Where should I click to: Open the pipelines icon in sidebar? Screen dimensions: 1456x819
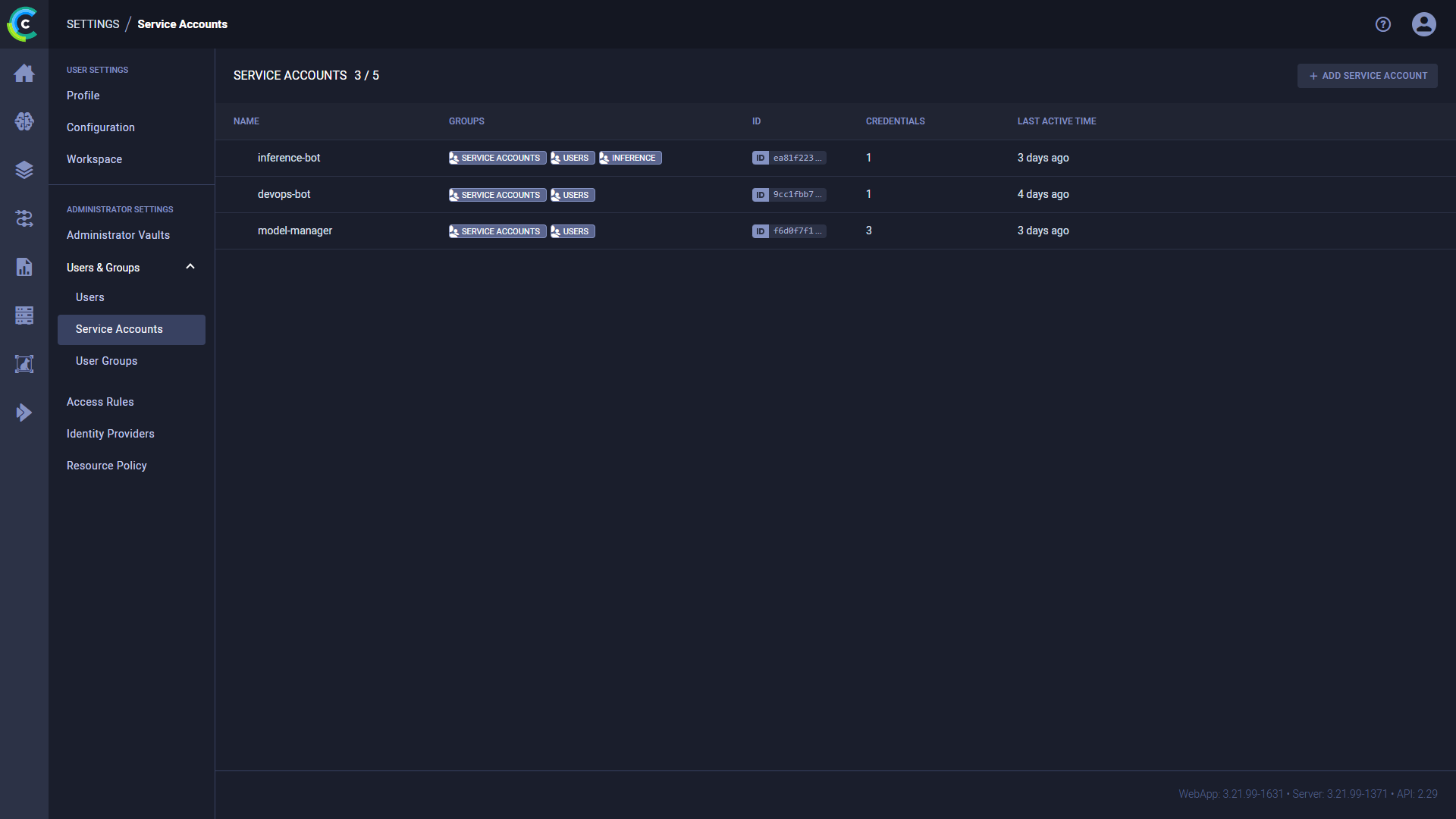24,218
